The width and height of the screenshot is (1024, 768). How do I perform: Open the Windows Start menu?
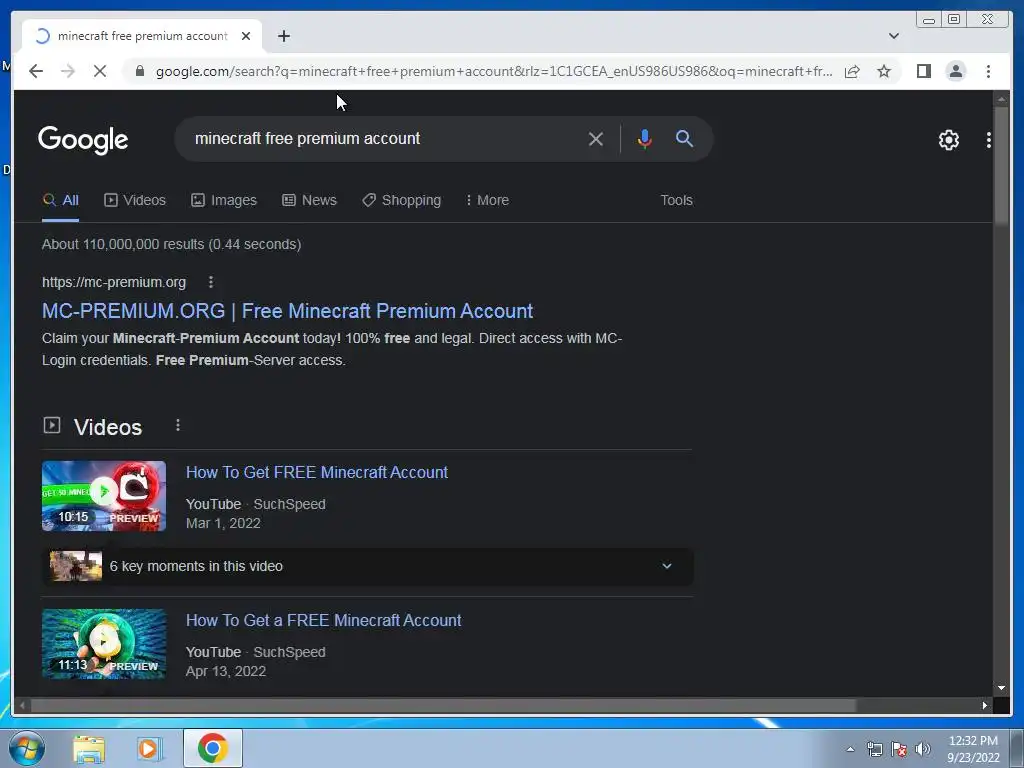[x=27, y=748]
